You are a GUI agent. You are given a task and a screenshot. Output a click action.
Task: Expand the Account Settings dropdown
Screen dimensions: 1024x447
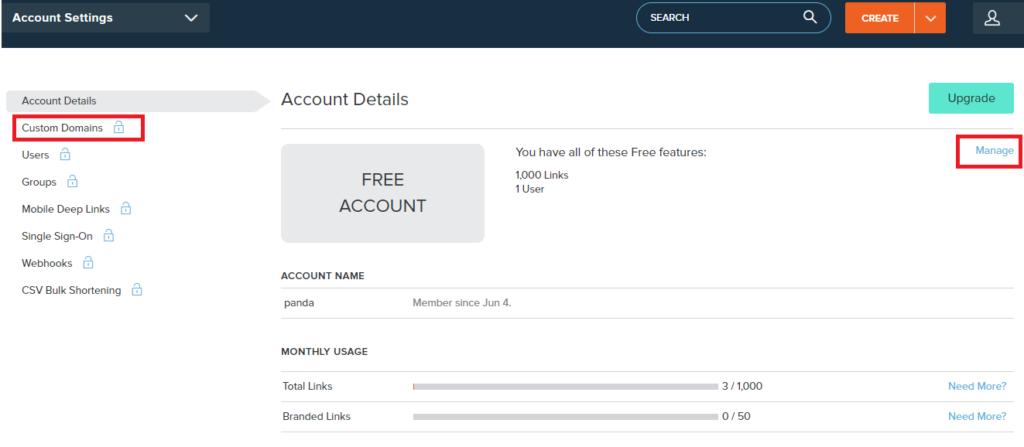pyautogui.click(x=191, y=18)
